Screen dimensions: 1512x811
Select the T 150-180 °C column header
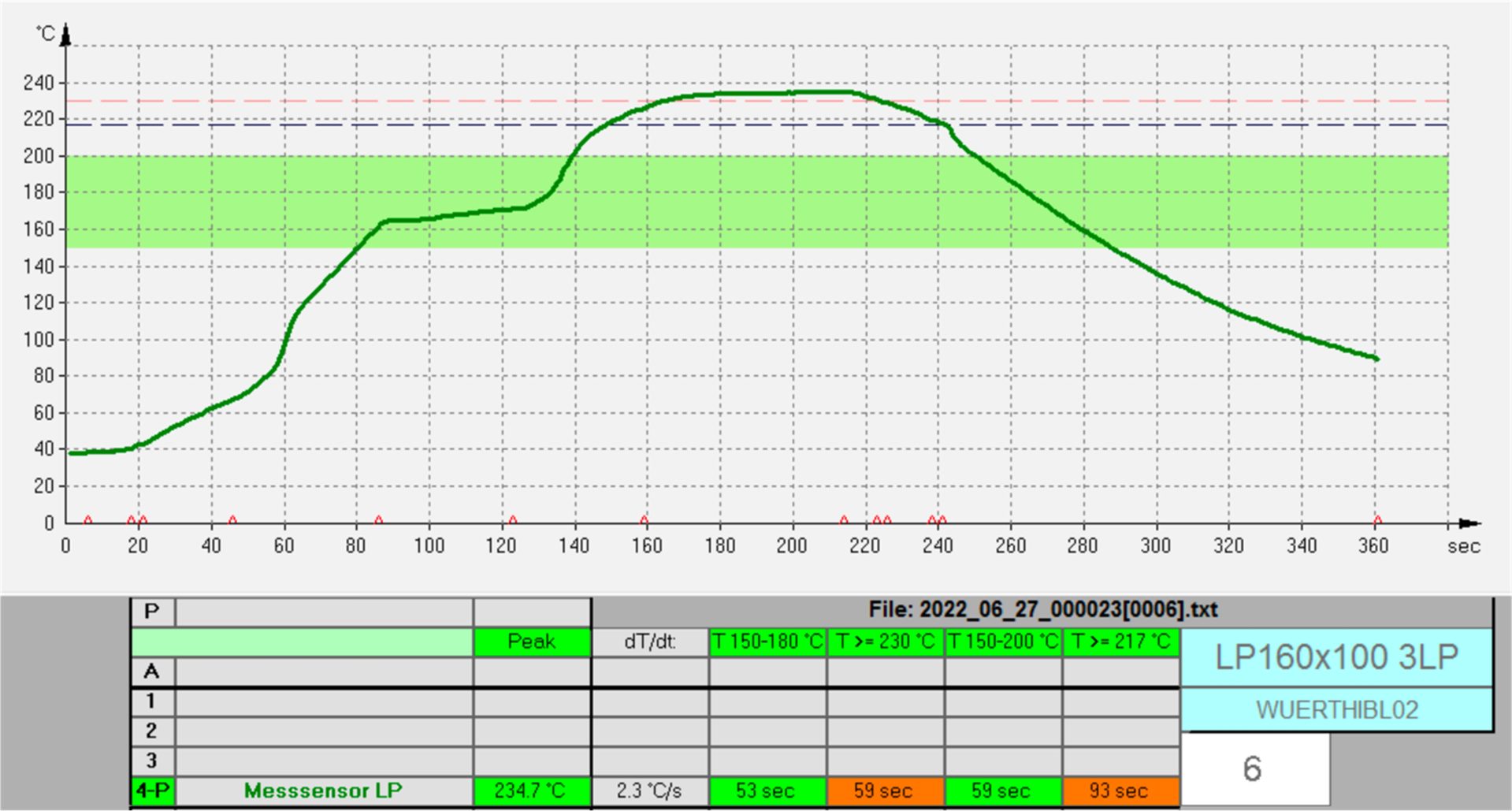(767, 642)
